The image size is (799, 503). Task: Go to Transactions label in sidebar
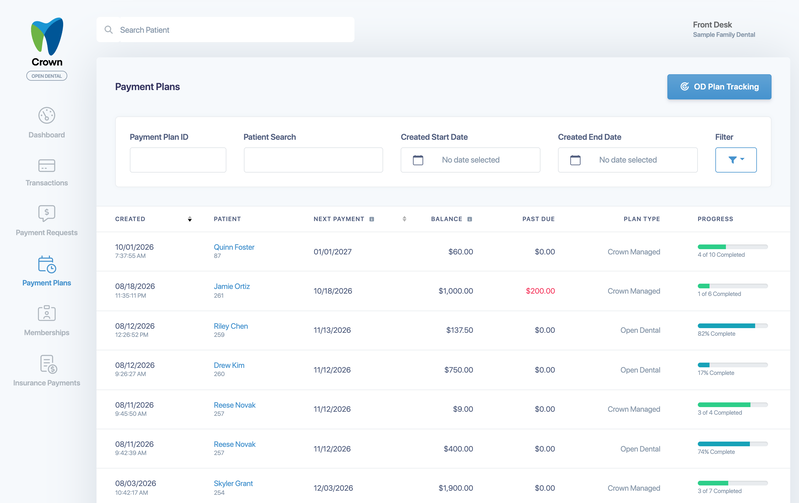[46, 183]
